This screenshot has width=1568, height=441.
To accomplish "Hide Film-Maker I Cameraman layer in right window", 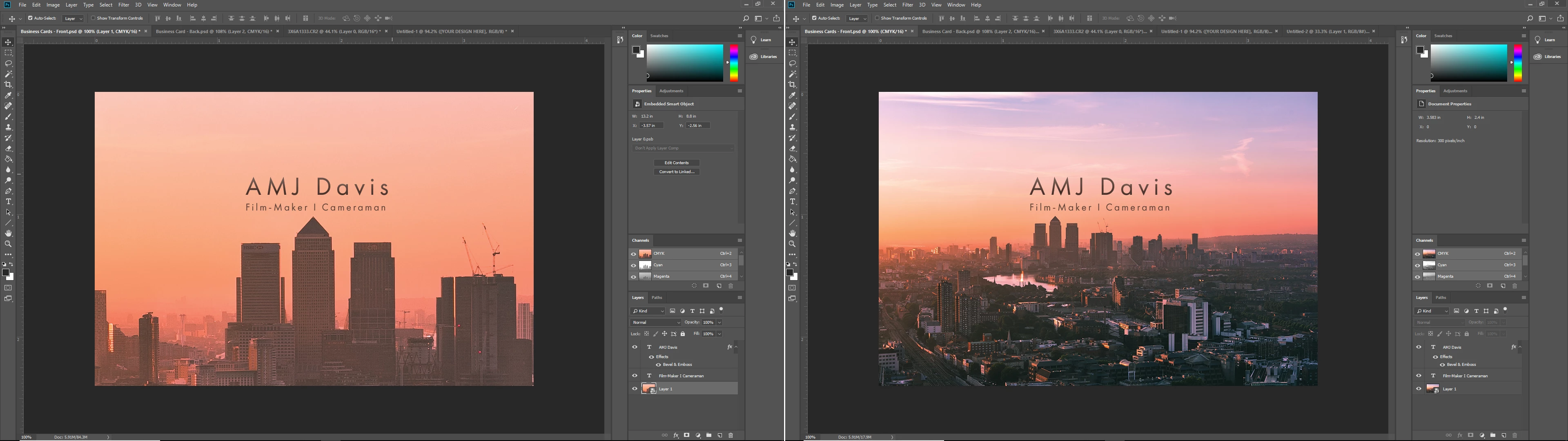I will coord(1419,376).
